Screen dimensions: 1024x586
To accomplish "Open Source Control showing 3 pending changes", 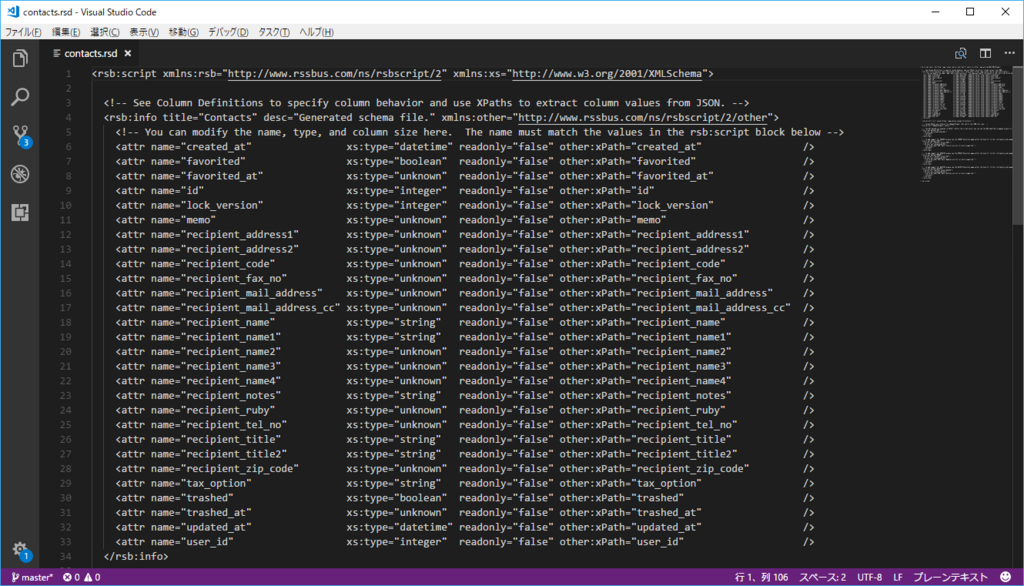I will tap(18, 135).
